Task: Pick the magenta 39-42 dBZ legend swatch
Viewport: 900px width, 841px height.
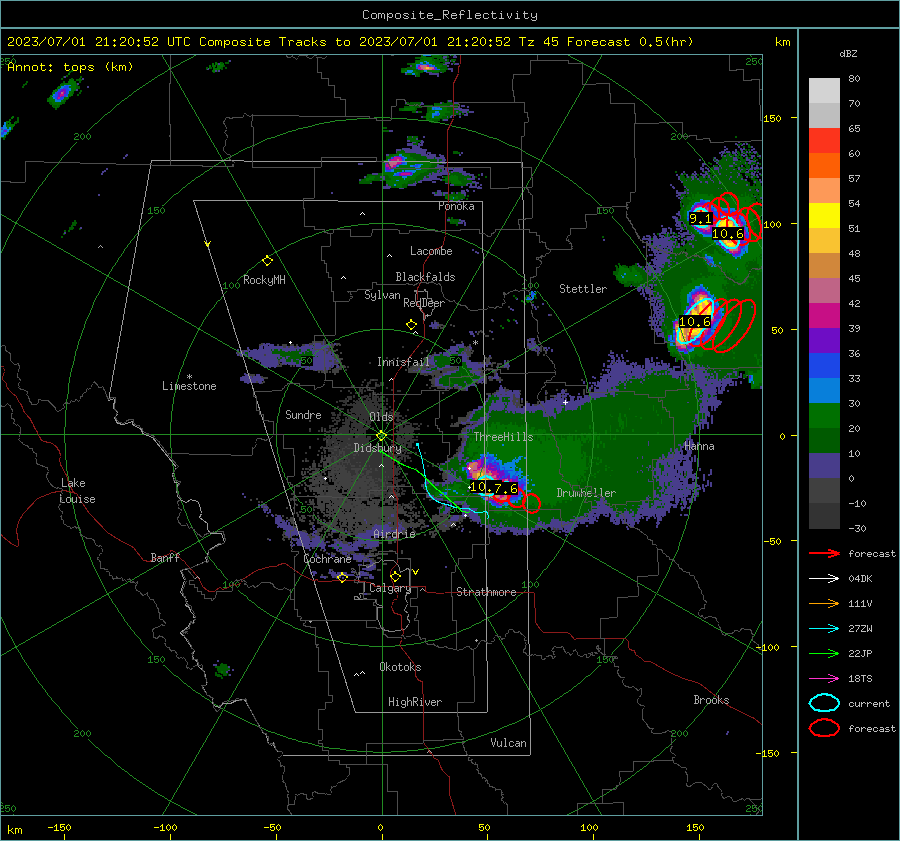Action: [x=824, y=316]
